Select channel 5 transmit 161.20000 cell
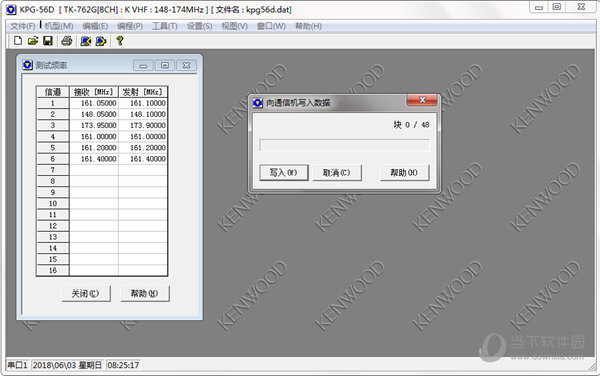600x376 pixels. coord(143,148)
